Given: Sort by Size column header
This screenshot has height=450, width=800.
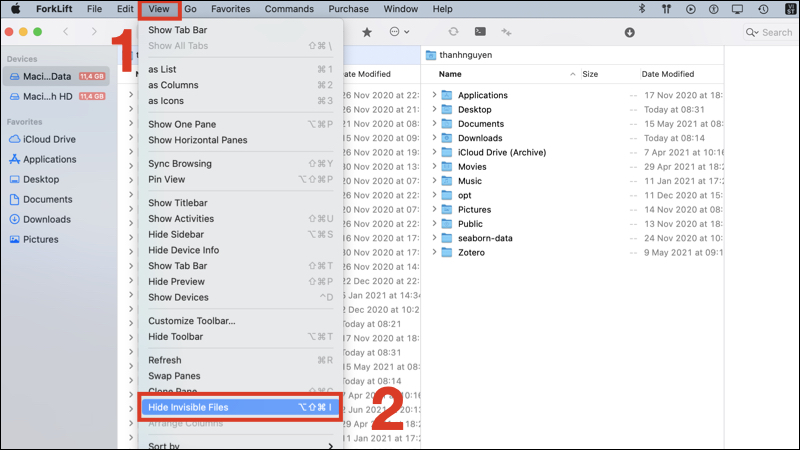Looking at the screenshot, I should click(590, 74).
